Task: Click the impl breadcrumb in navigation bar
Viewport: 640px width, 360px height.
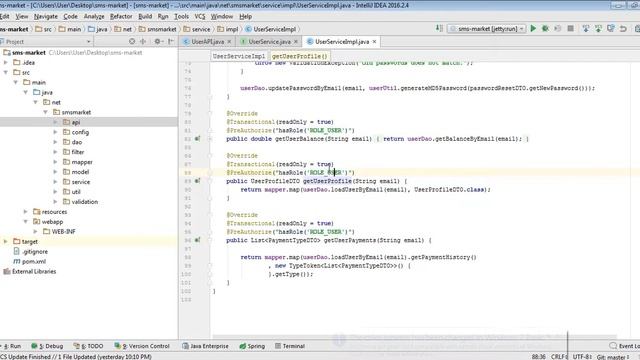Action: (228, 29)
